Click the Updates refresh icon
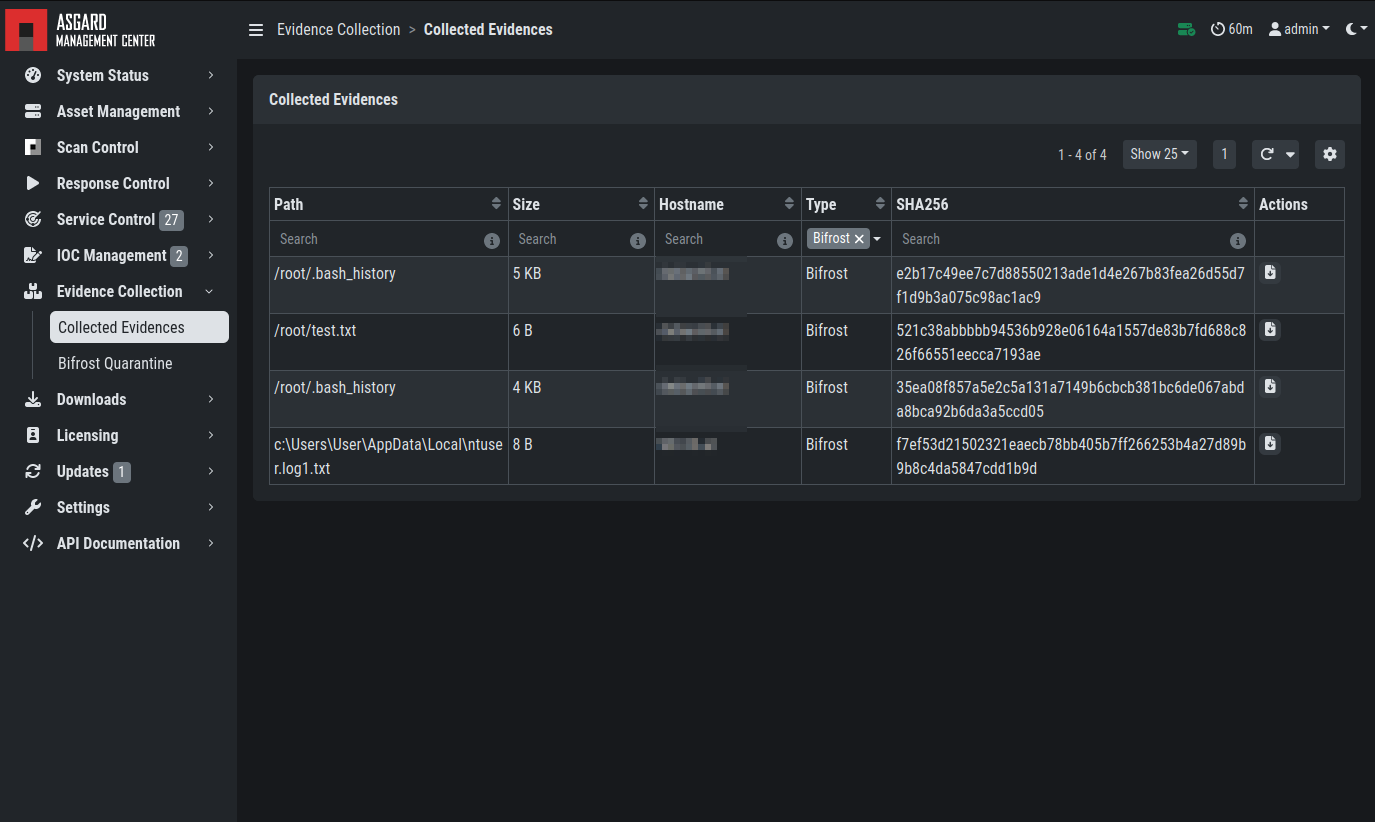Screen dimensions: 1375x822 coord(33,471)
